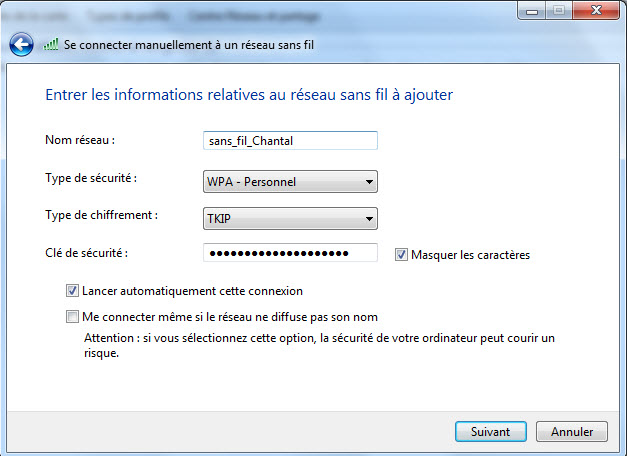Click the heading 'Entrer les informations relatives'
The height and width of the screenshot is (456, 627).
(x=250, y=95)
